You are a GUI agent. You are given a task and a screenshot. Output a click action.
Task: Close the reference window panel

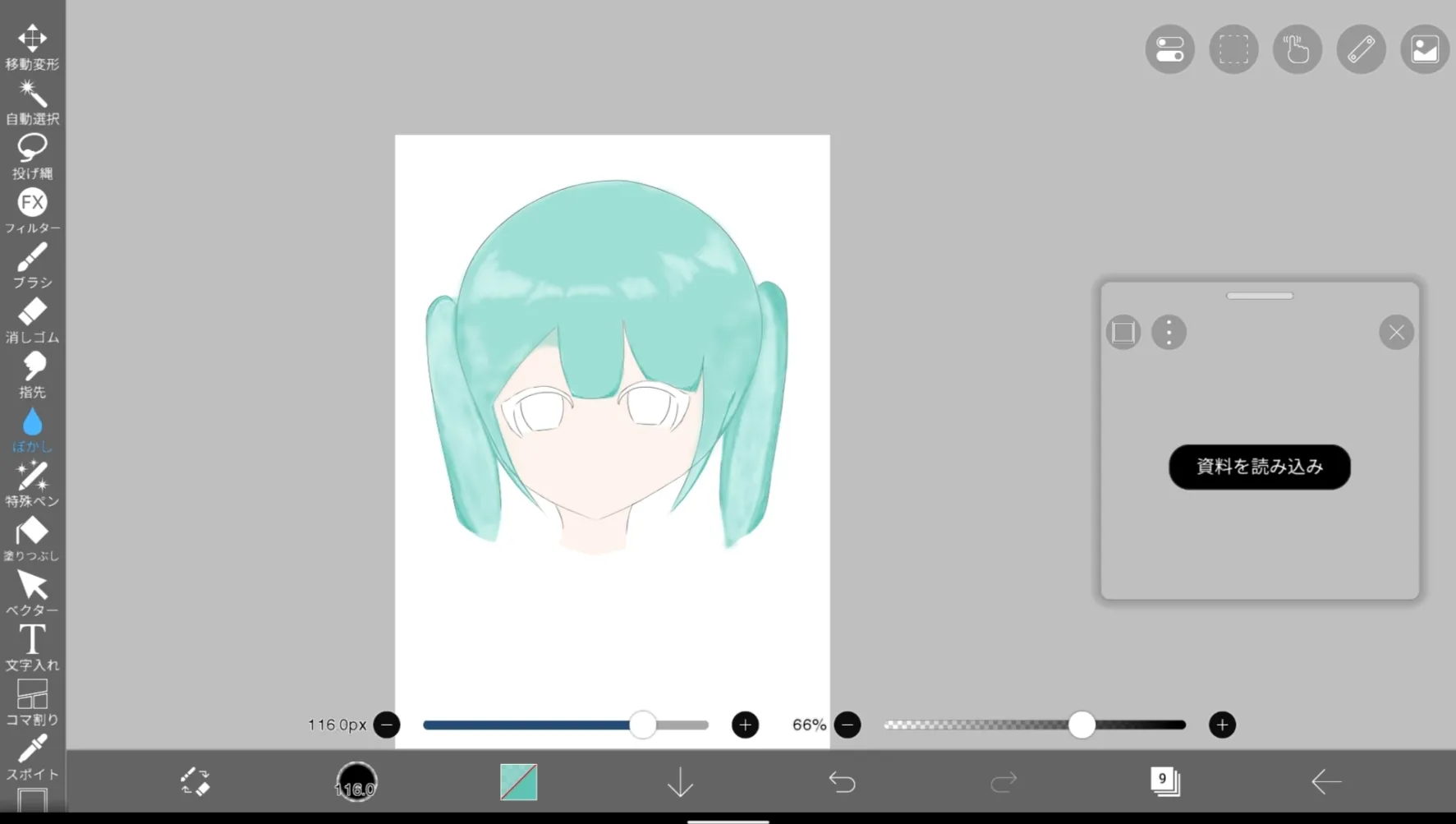coord(1396,332)
